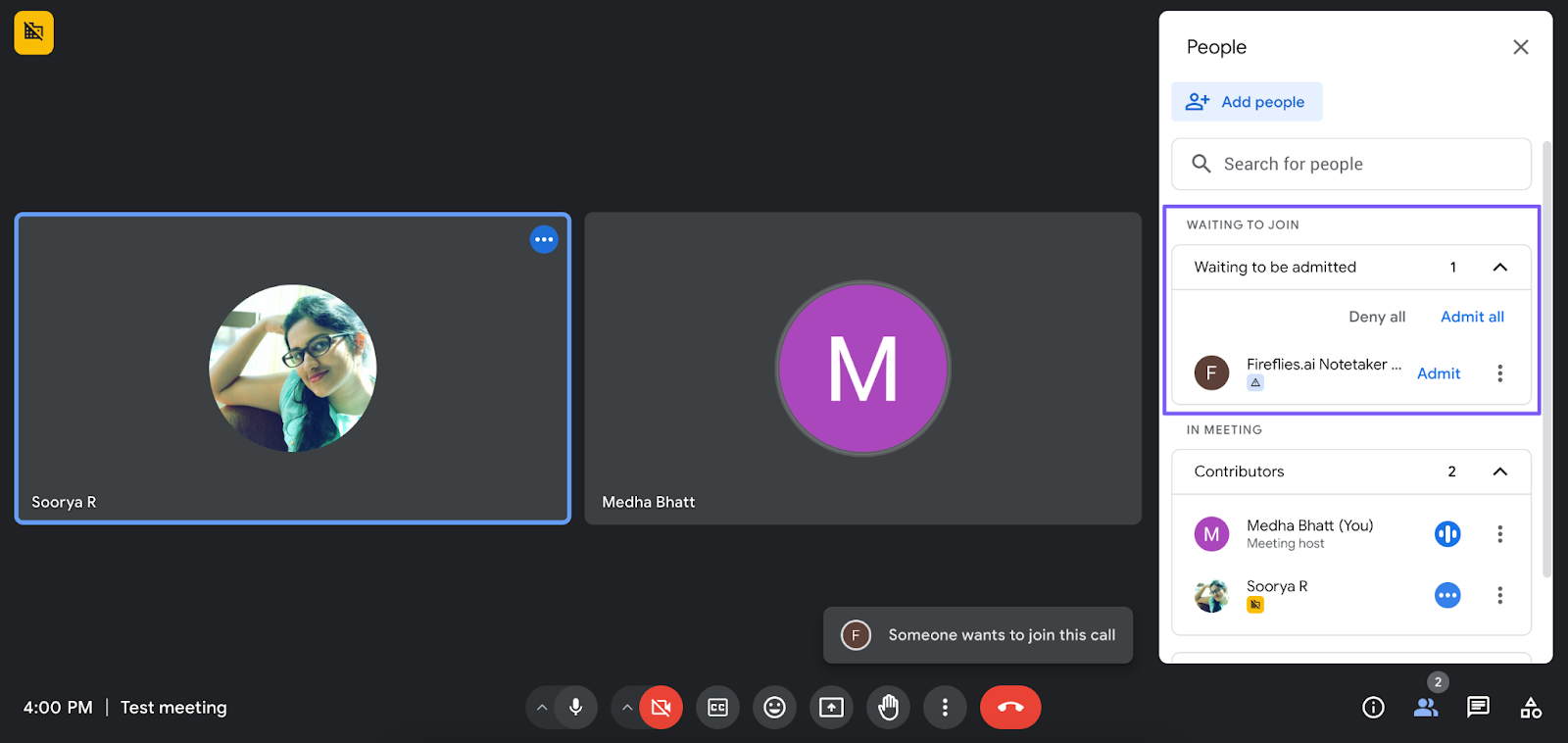Open more options in bottom toolbar
The height and width of the screenshot is (743, 1568).
click(x=945, y=708)
